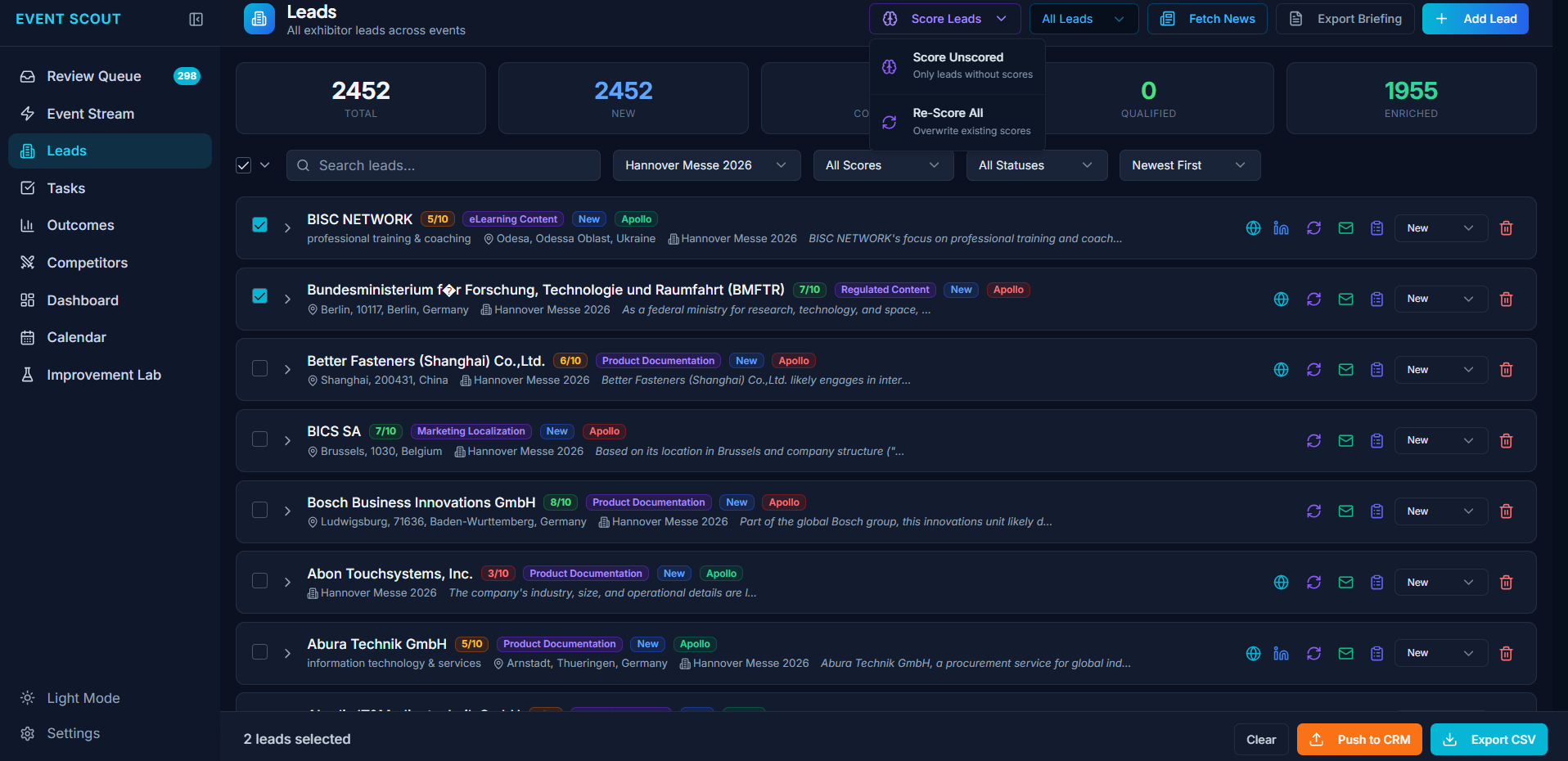Open status dropdown for BICS SA

click(x=1440, y=441)
